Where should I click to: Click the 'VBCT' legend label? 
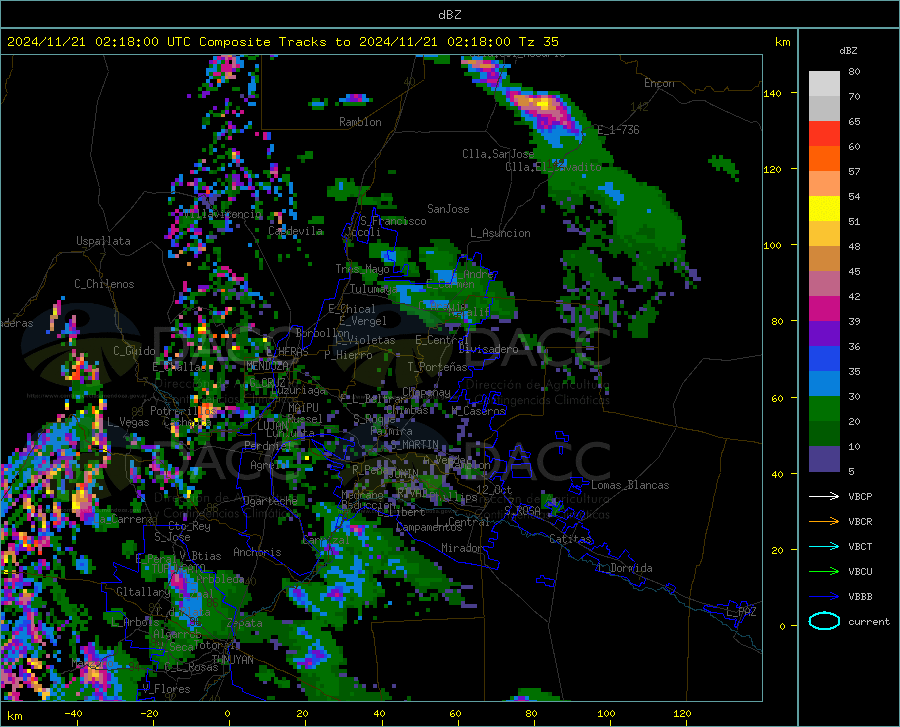[x=860, y=546]
